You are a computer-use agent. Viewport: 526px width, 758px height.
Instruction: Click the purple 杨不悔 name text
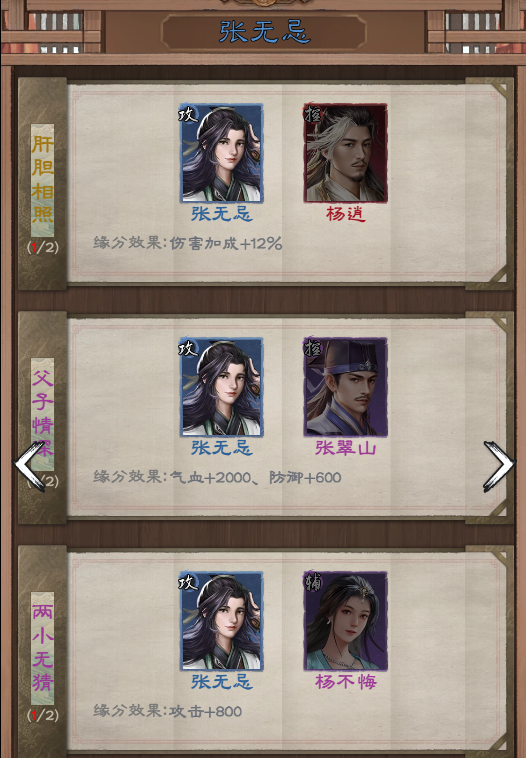tap(346, 682)
